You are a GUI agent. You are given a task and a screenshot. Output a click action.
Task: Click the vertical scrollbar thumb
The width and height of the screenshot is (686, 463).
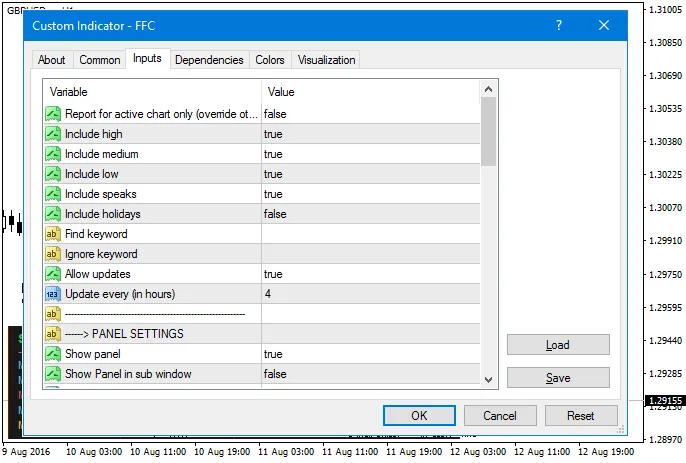point(489,131)
